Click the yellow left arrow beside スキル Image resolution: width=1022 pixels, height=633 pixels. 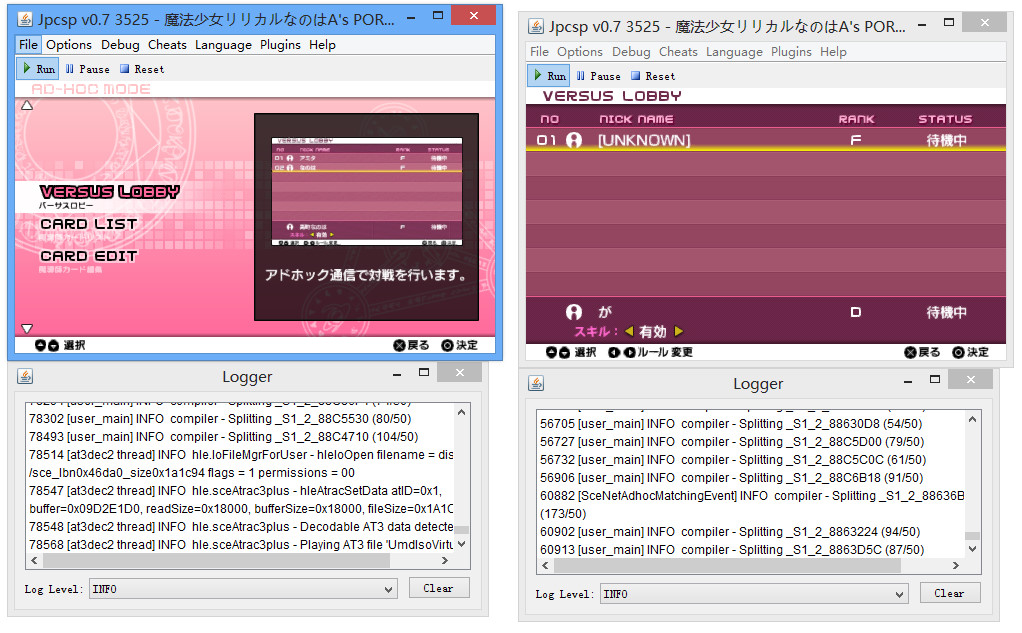[x=629, y=332]
